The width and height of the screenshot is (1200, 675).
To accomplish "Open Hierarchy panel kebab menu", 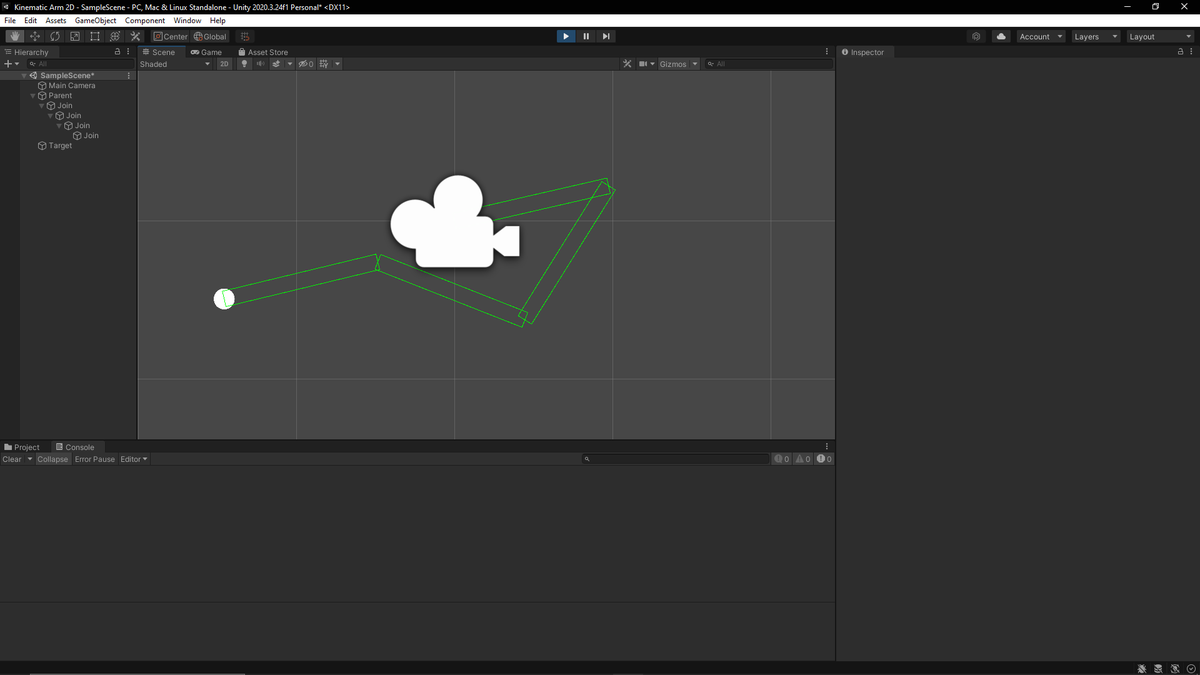I will click(128, 52).
